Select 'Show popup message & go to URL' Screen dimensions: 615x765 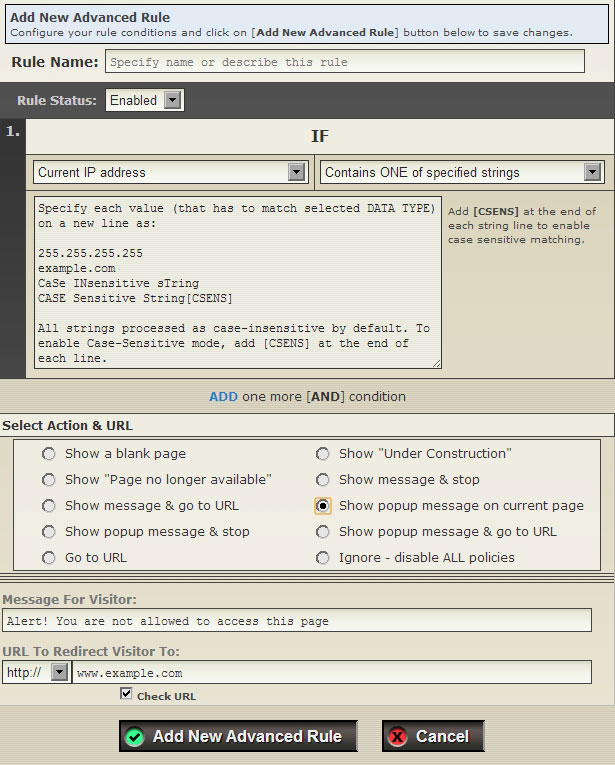(323, 532)
